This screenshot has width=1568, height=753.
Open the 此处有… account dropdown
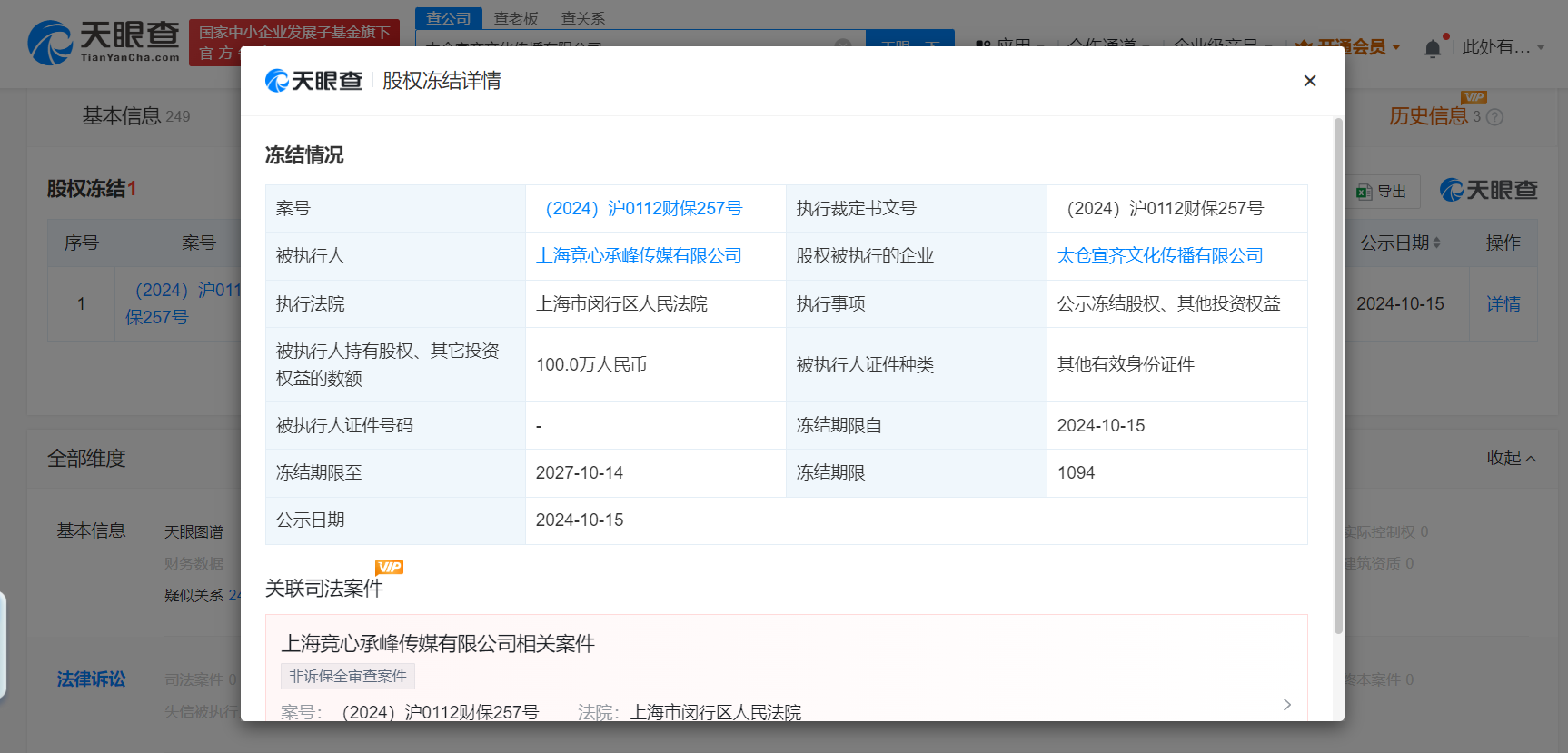click(x=1503, y=47)
